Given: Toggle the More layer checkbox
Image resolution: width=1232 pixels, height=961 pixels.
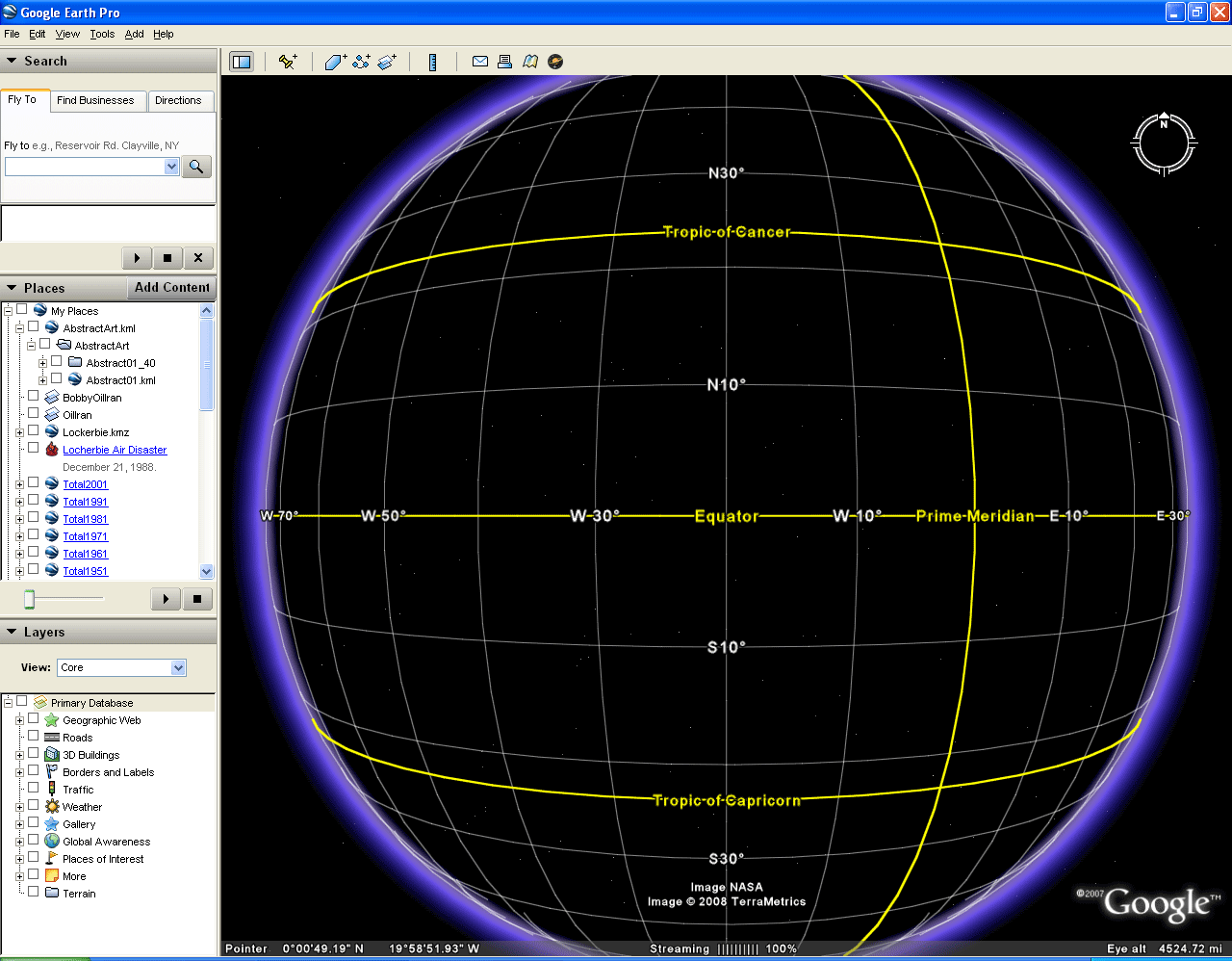Looking at the screenshot, I should 34,875.
